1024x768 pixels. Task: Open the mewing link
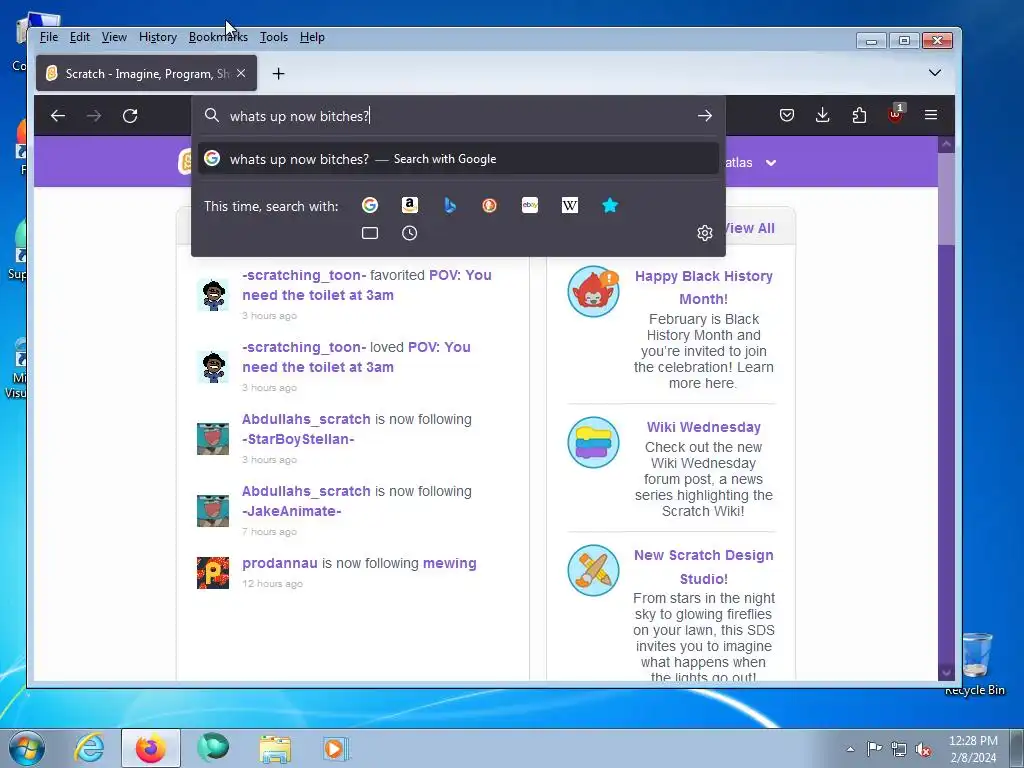click(449, 563)
